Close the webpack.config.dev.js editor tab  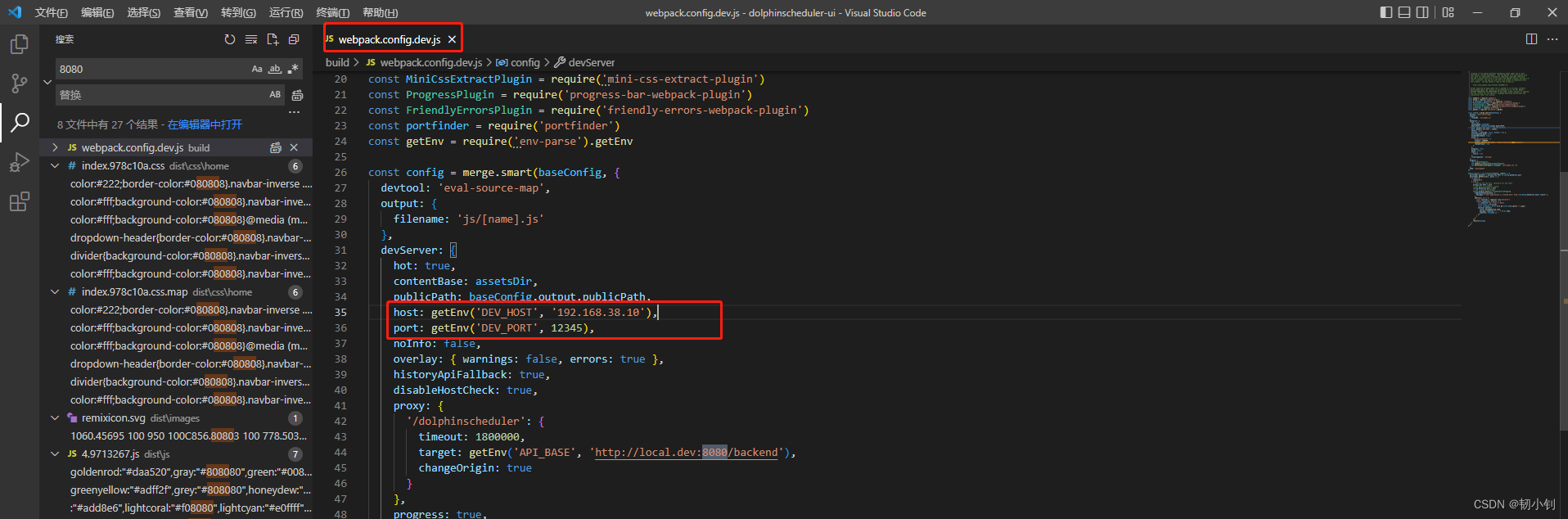(x=452, y=39)
